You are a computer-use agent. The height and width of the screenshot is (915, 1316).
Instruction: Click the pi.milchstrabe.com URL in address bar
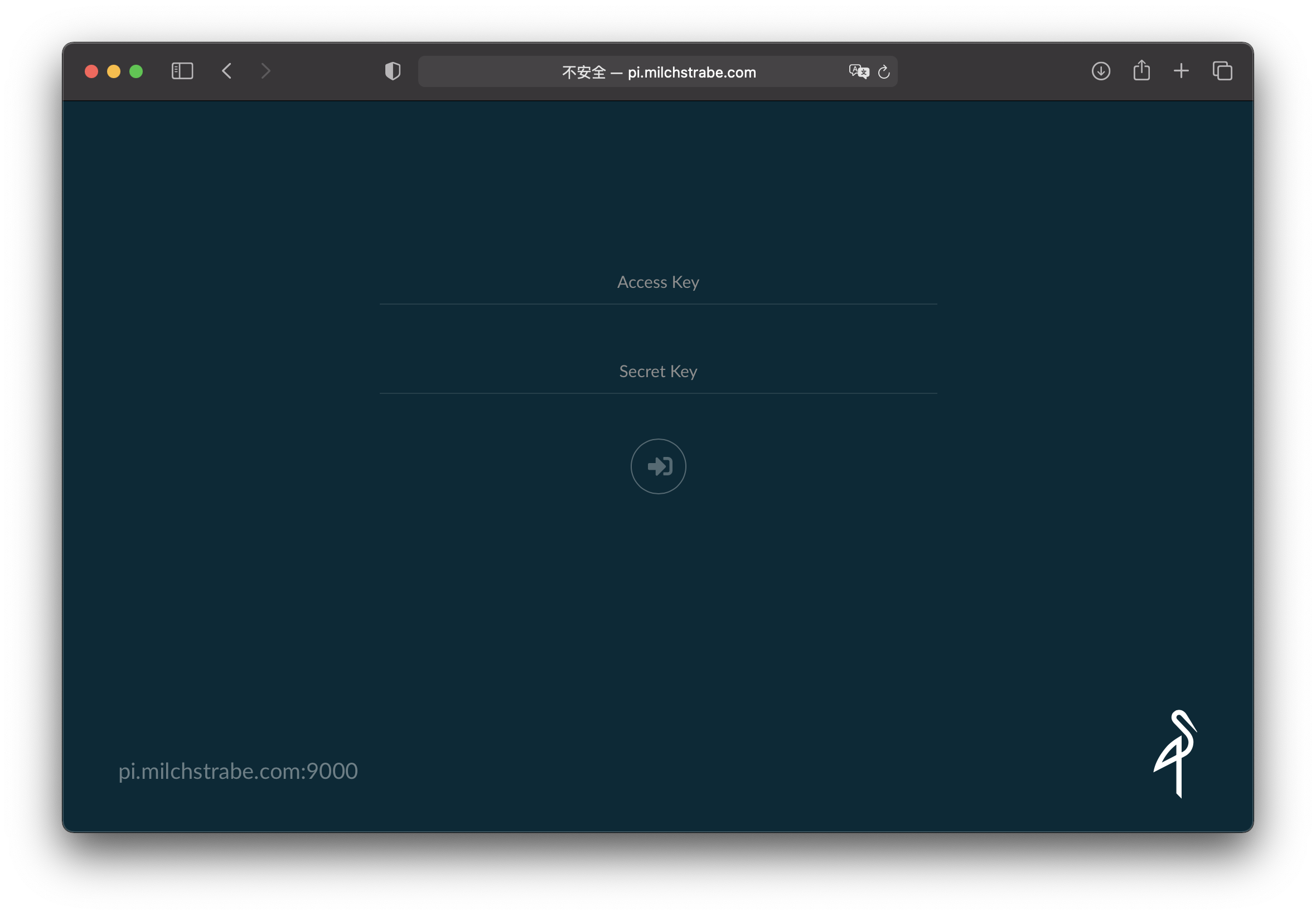click(691, 72)
